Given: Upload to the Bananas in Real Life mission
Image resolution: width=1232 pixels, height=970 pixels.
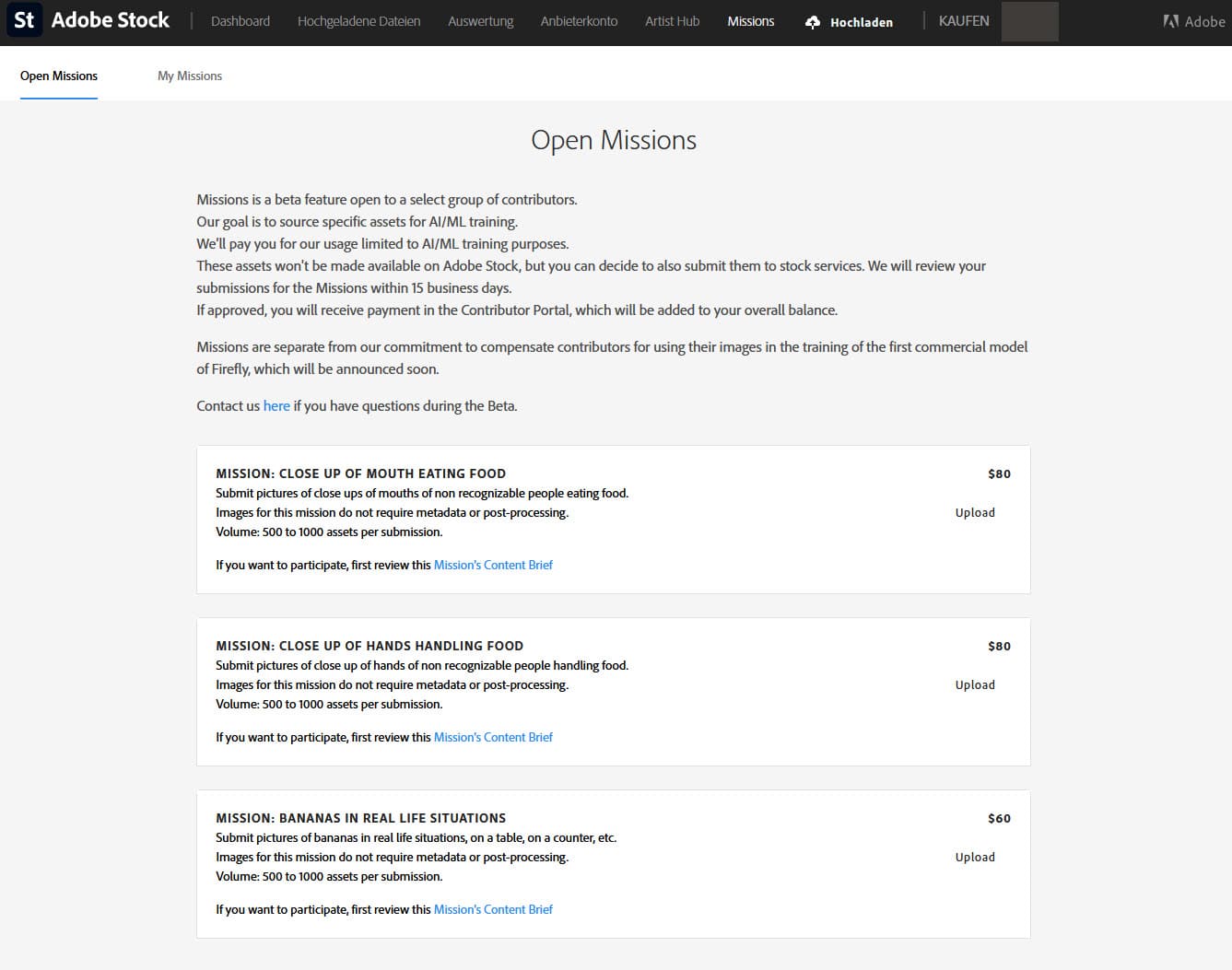Looking at the screenshot, I should tap(975, 858).
